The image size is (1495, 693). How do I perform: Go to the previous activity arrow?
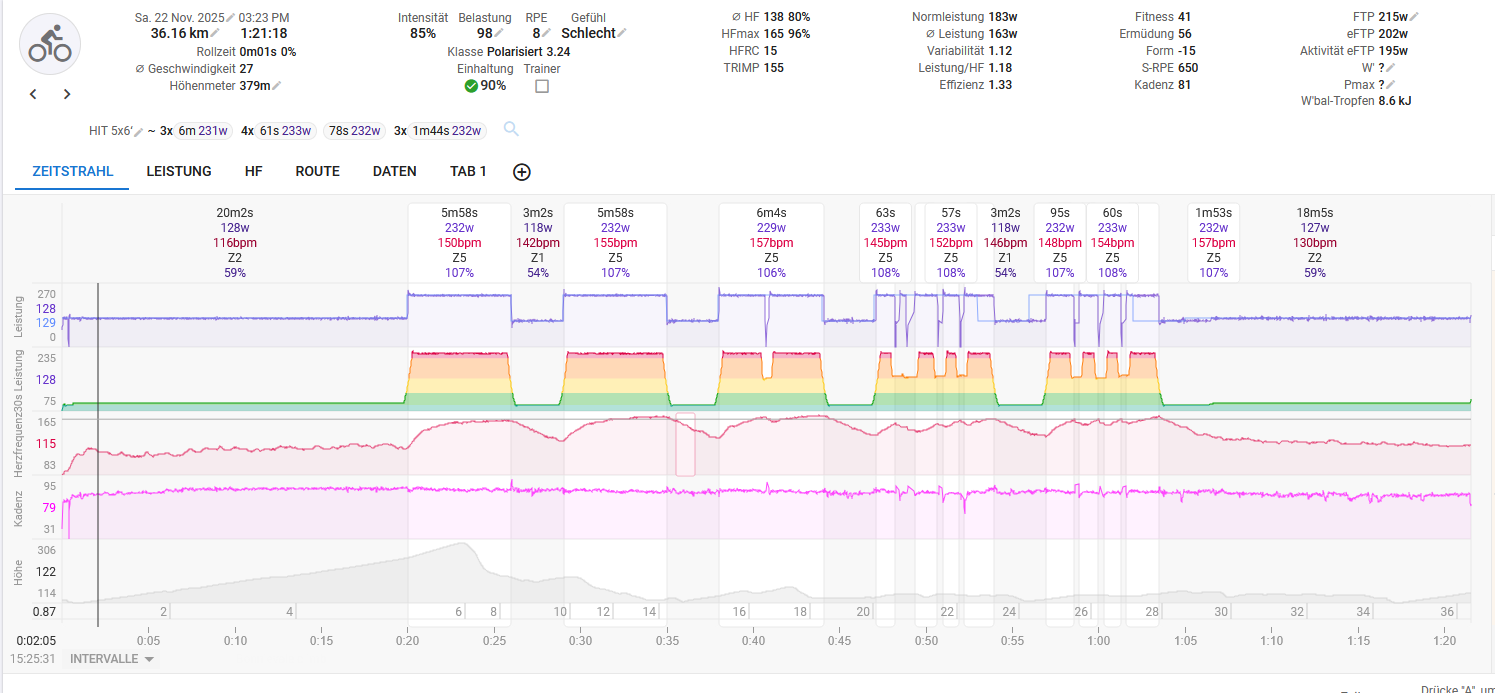coord(33,95)
